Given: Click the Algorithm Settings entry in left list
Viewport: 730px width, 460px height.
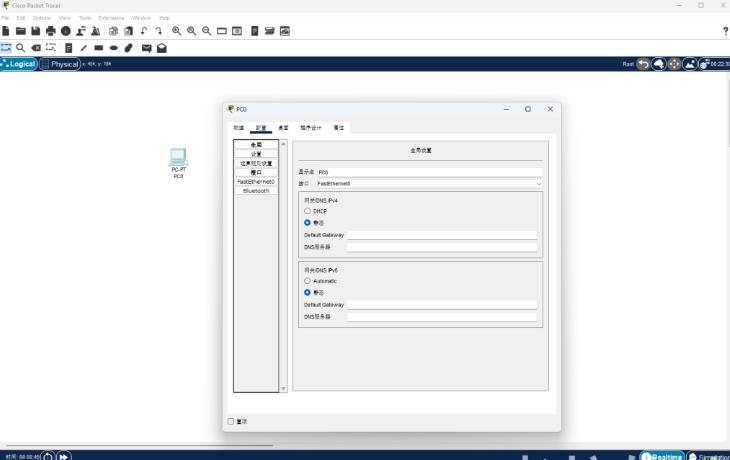Looking at the screenshot, I should point(256,163).
